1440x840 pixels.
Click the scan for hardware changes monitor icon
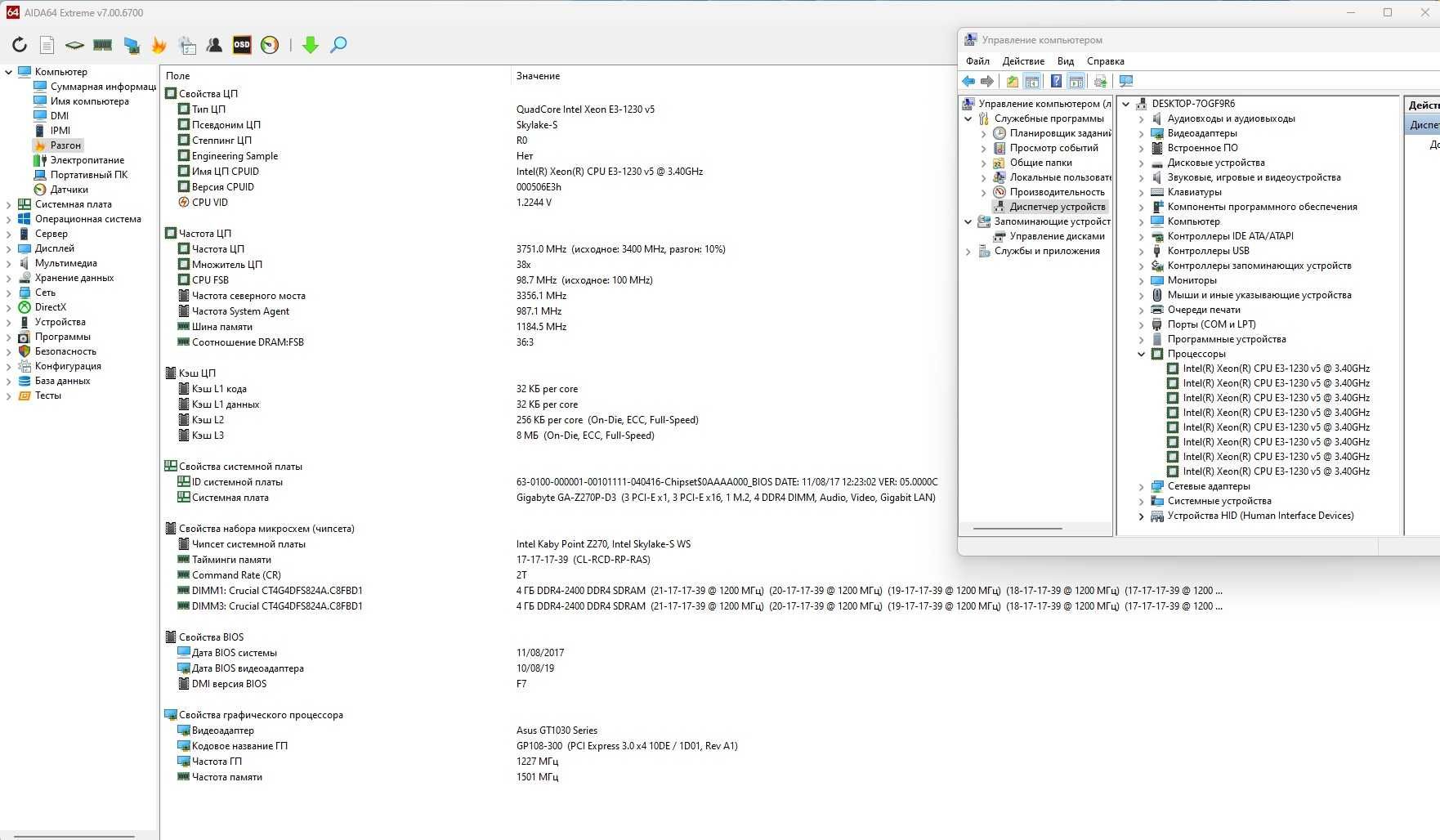1126,81
